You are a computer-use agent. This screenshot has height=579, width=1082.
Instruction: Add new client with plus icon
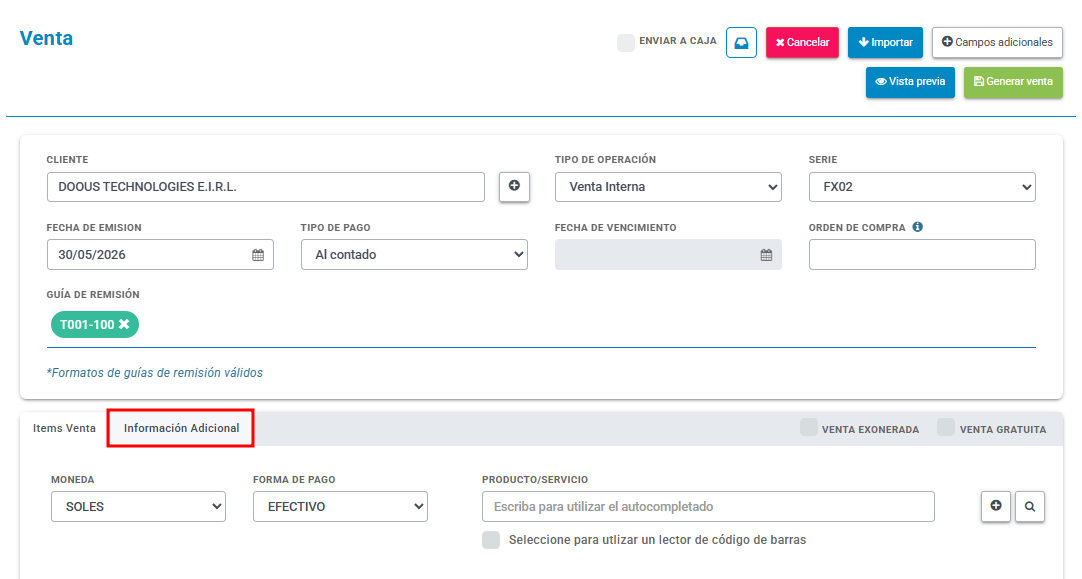(514, 186)
